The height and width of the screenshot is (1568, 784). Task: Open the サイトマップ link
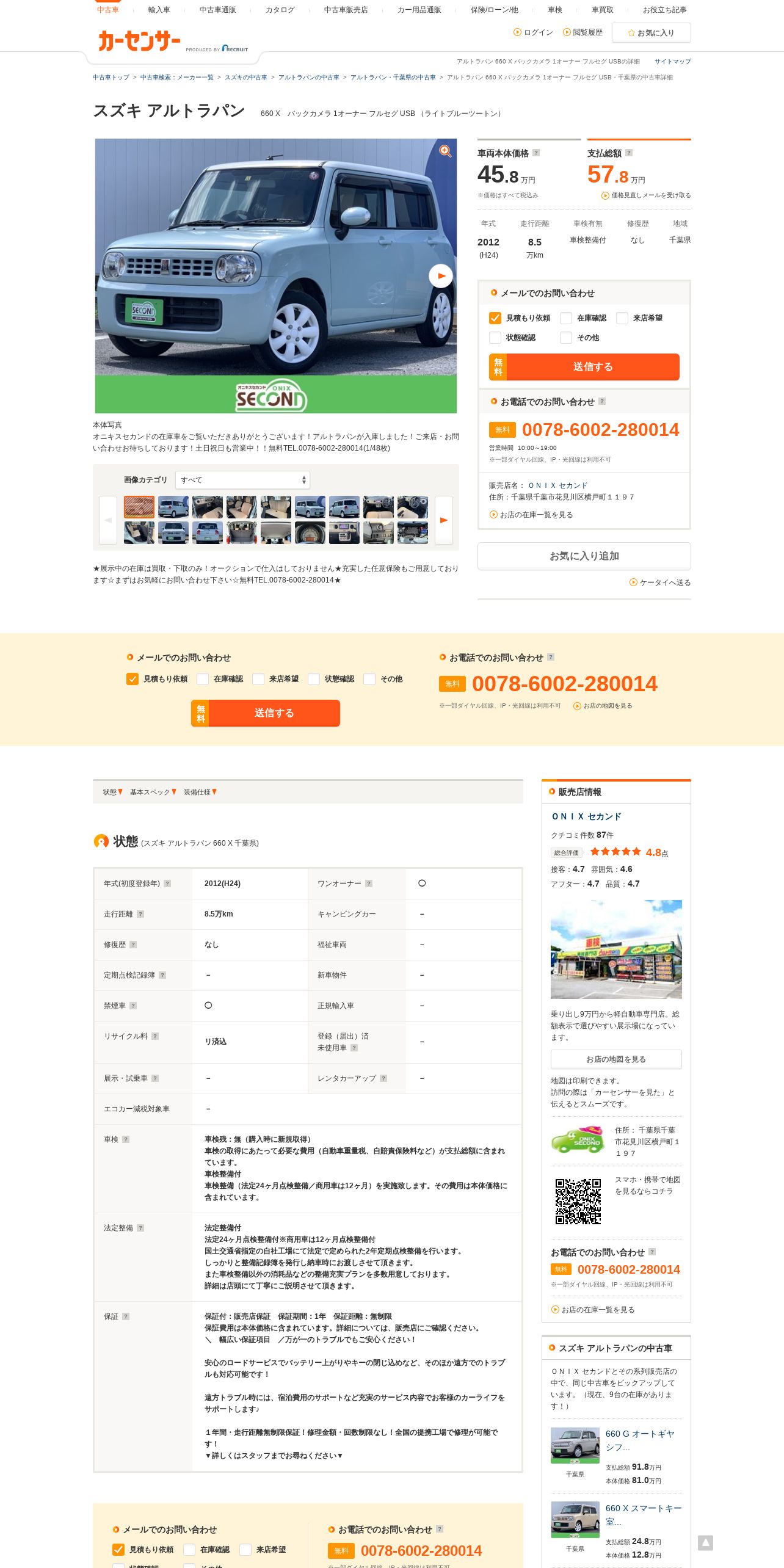pos(673,62)
